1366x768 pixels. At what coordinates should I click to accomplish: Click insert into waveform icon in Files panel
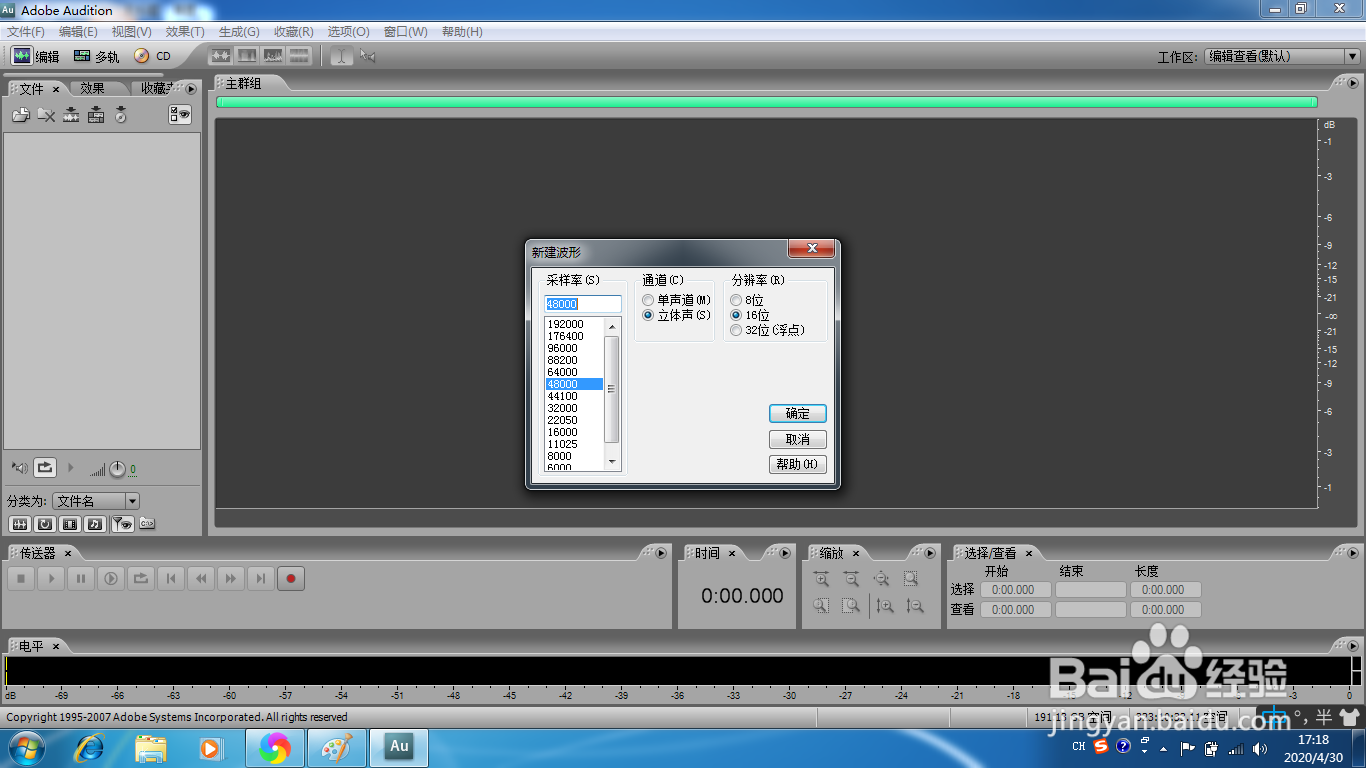(x=71, y=115)
